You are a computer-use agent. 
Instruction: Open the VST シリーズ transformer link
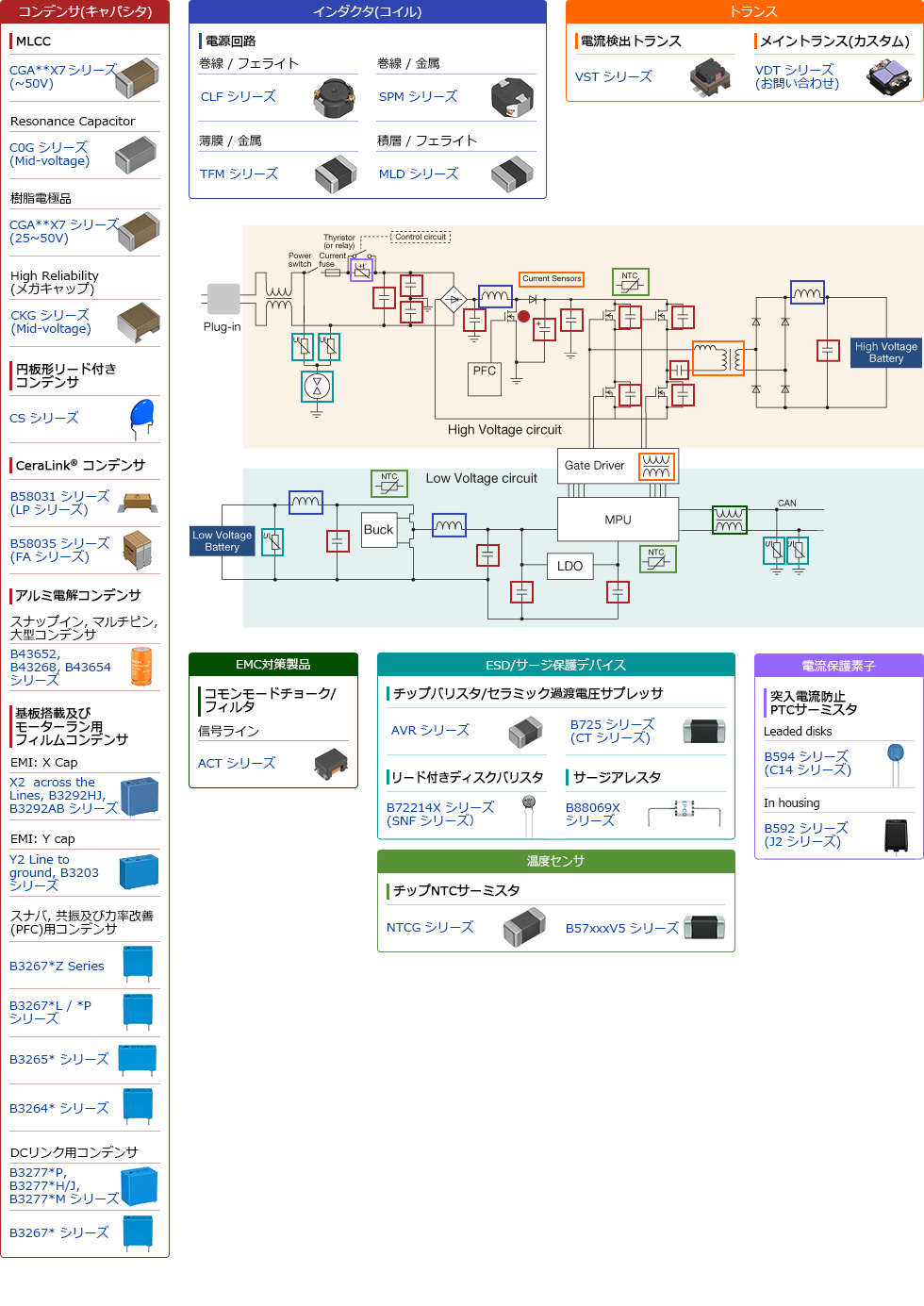pyautogui.click(x=613, y=77)
